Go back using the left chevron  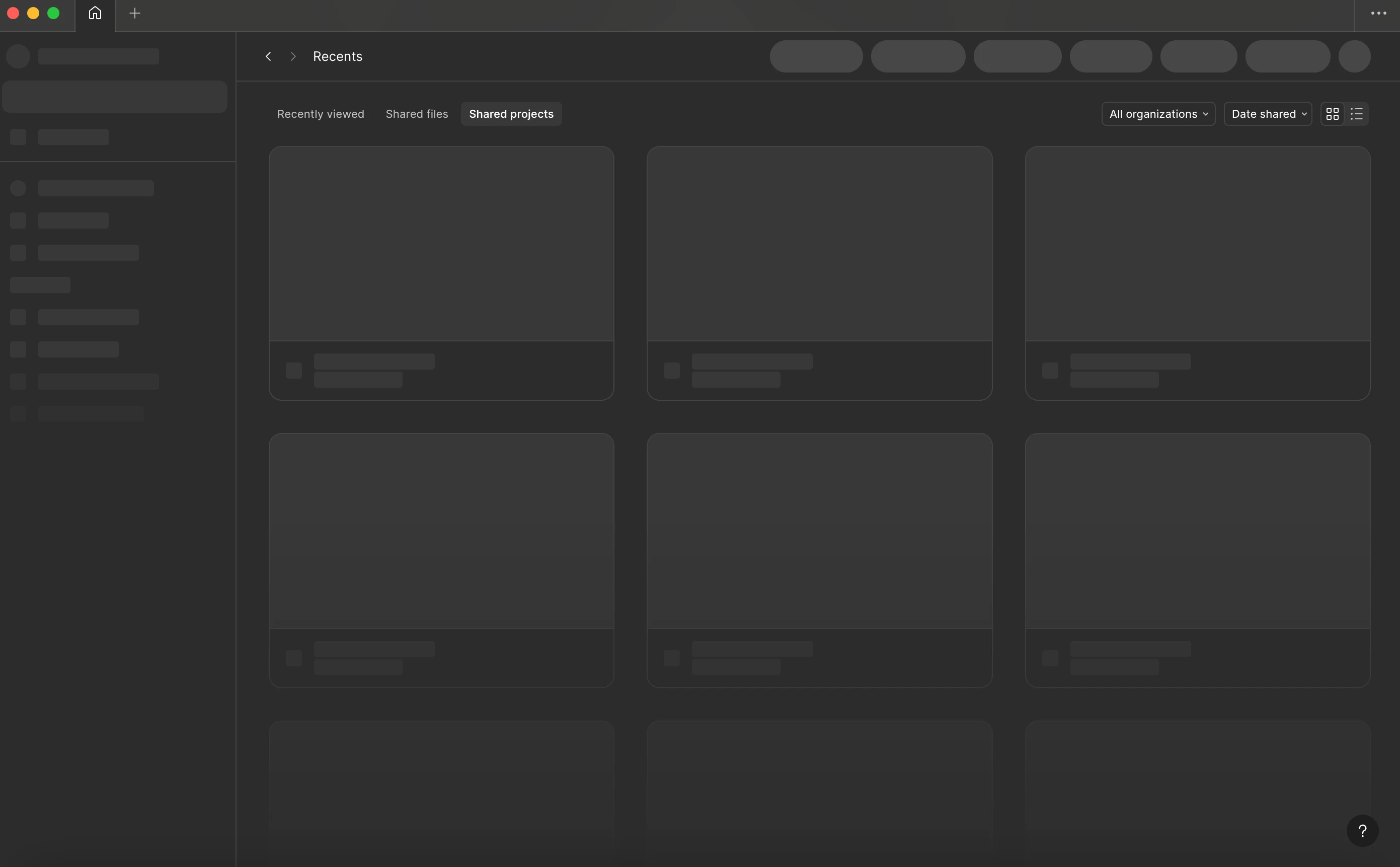click(x=268, y=56)
